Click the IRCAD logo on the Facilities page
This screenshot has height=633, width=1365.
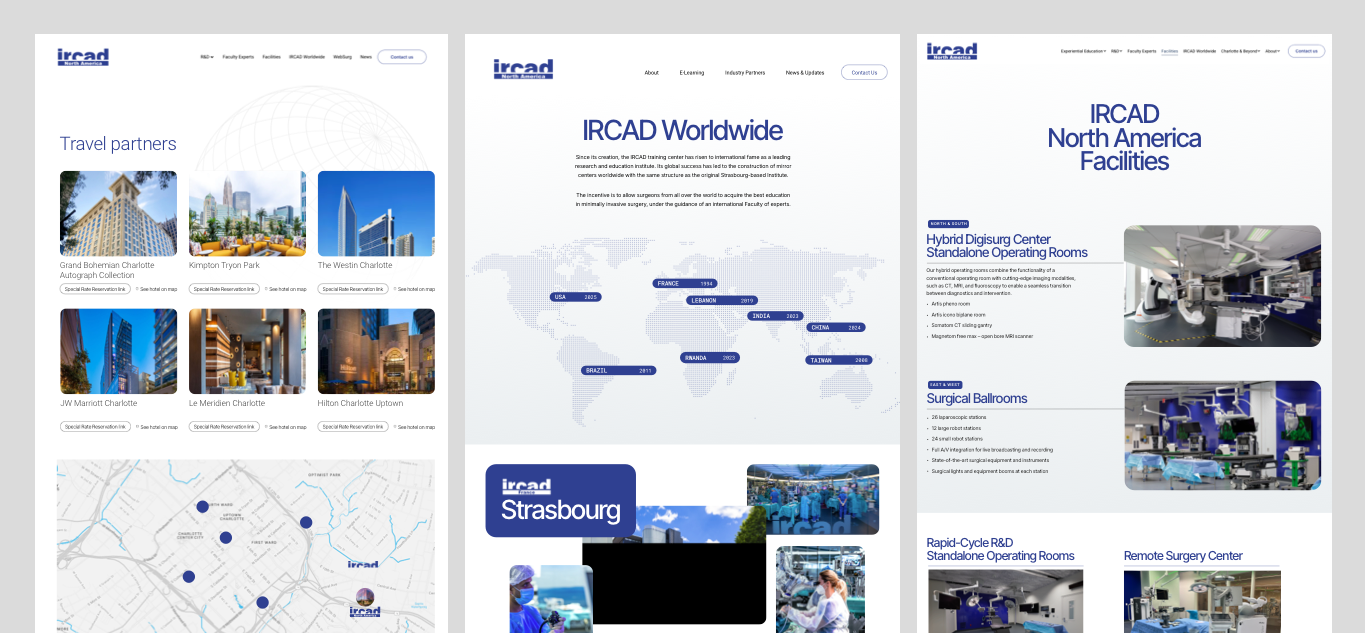tap(951, 51)
